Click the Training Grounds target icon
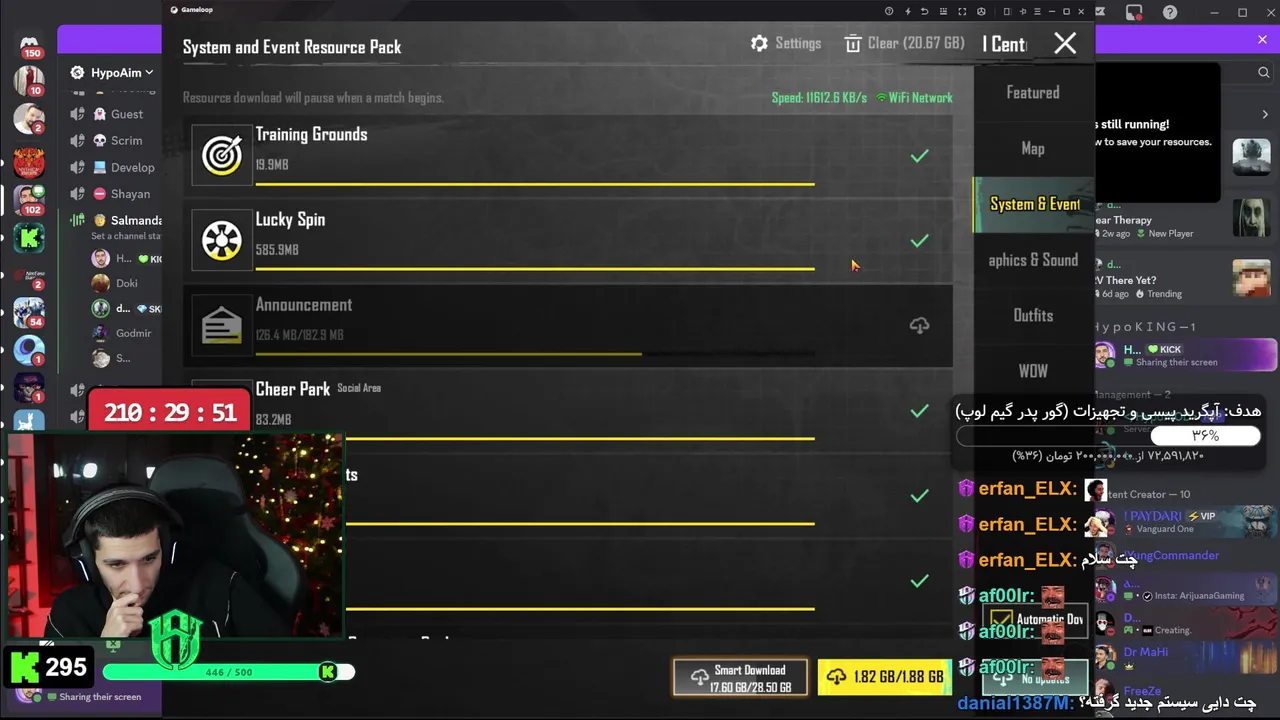 [222, 155]
